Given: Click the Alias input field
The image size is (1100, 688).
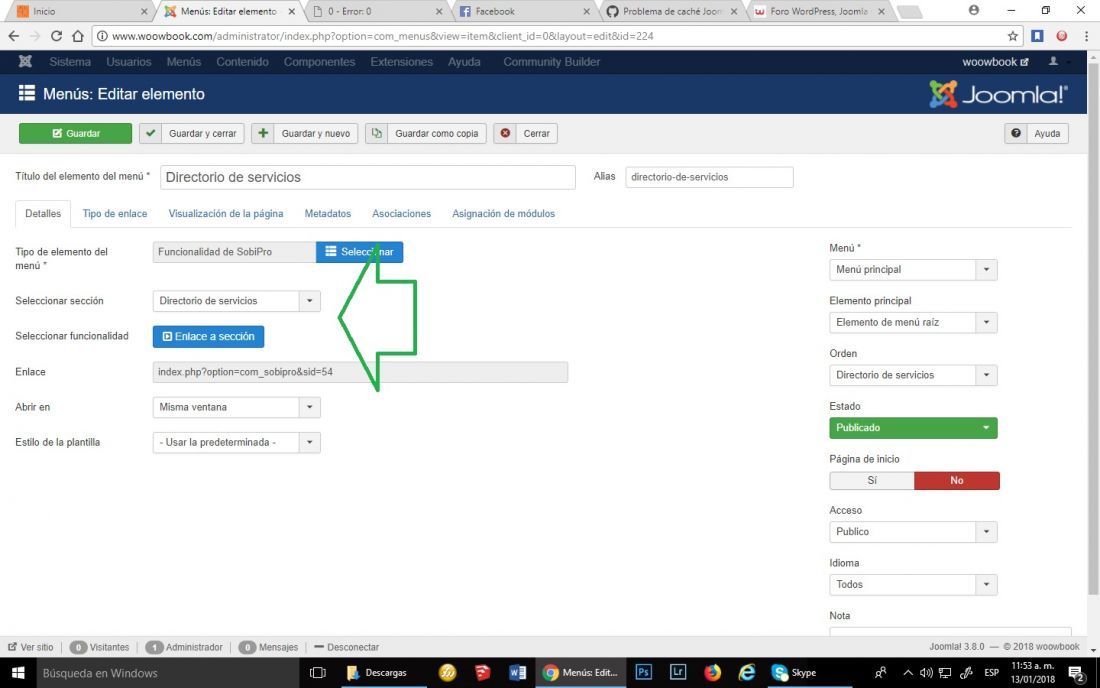Looking at the screenshot, I should pos(709,177).
